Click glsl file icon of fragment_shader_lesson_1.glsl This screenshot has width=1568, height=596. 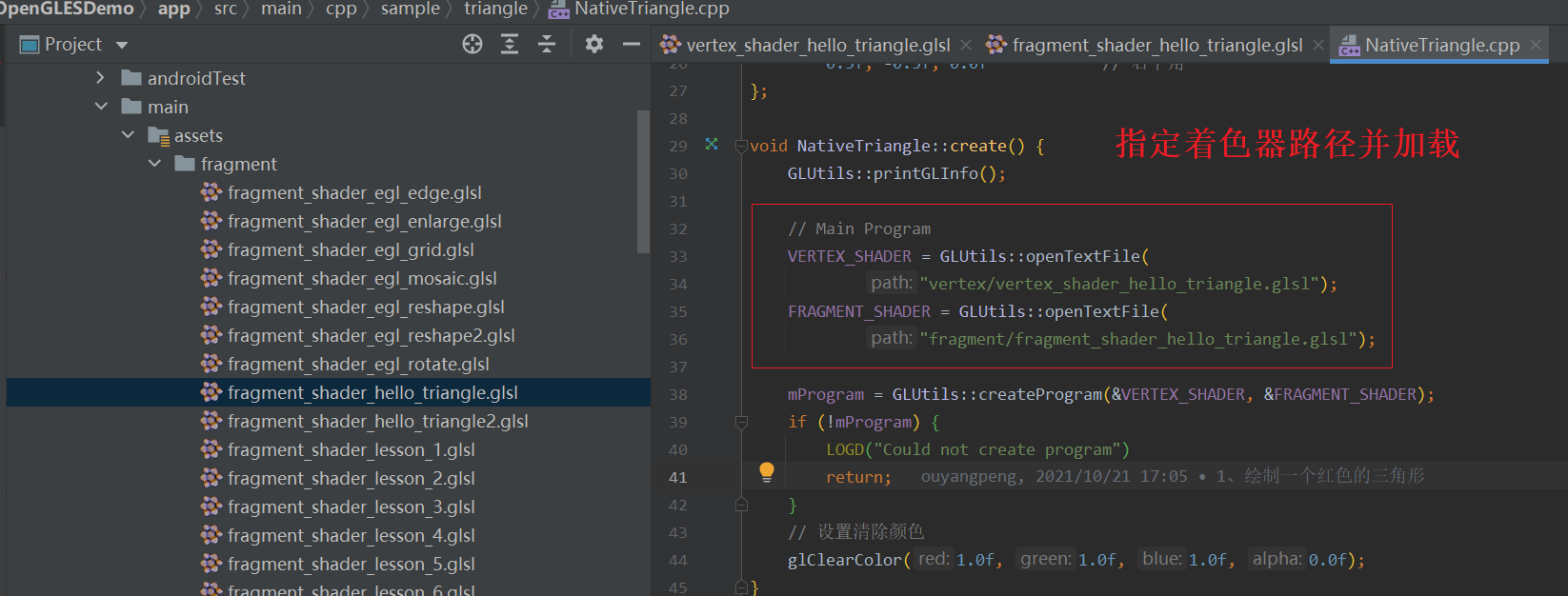tap(211, 449)
